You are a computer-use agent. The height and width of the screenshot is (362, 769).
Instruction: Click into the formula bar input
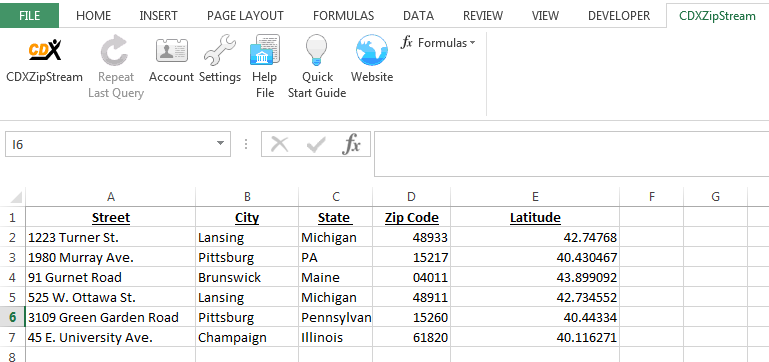point(571,154)
